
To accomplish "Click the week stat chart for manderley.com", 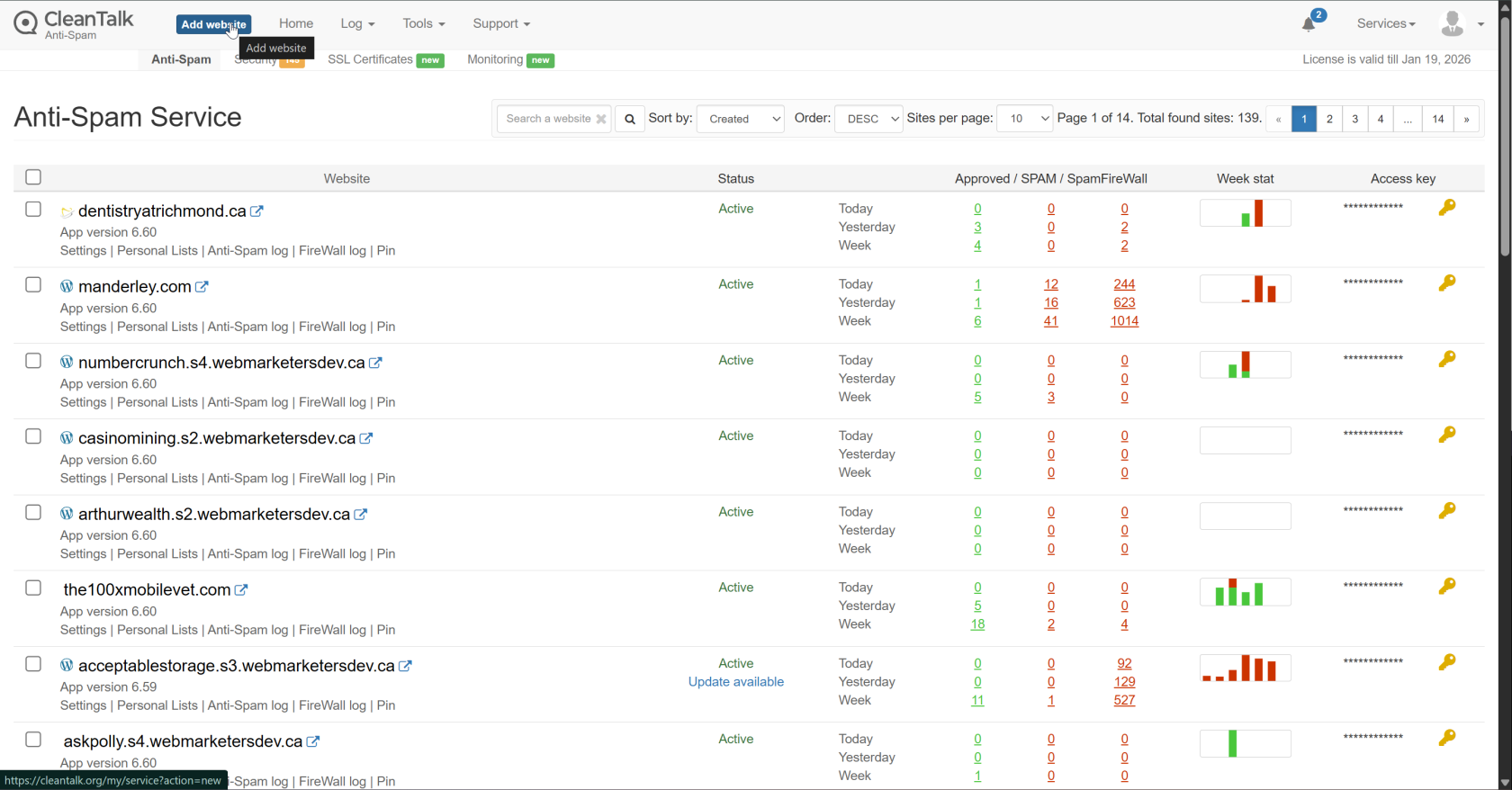I will [x=1245, y=289].
